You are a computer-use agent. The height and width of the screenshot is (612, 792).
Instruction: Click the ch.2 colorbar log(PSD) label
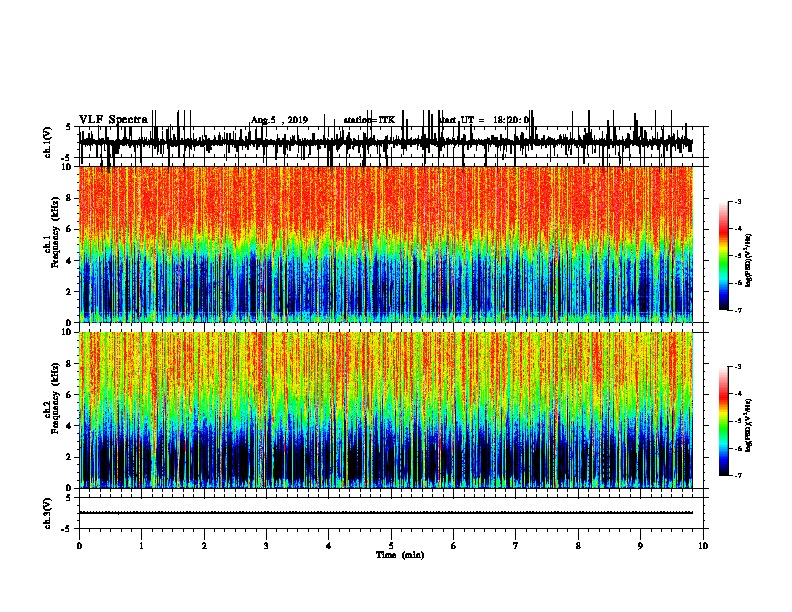748,425
